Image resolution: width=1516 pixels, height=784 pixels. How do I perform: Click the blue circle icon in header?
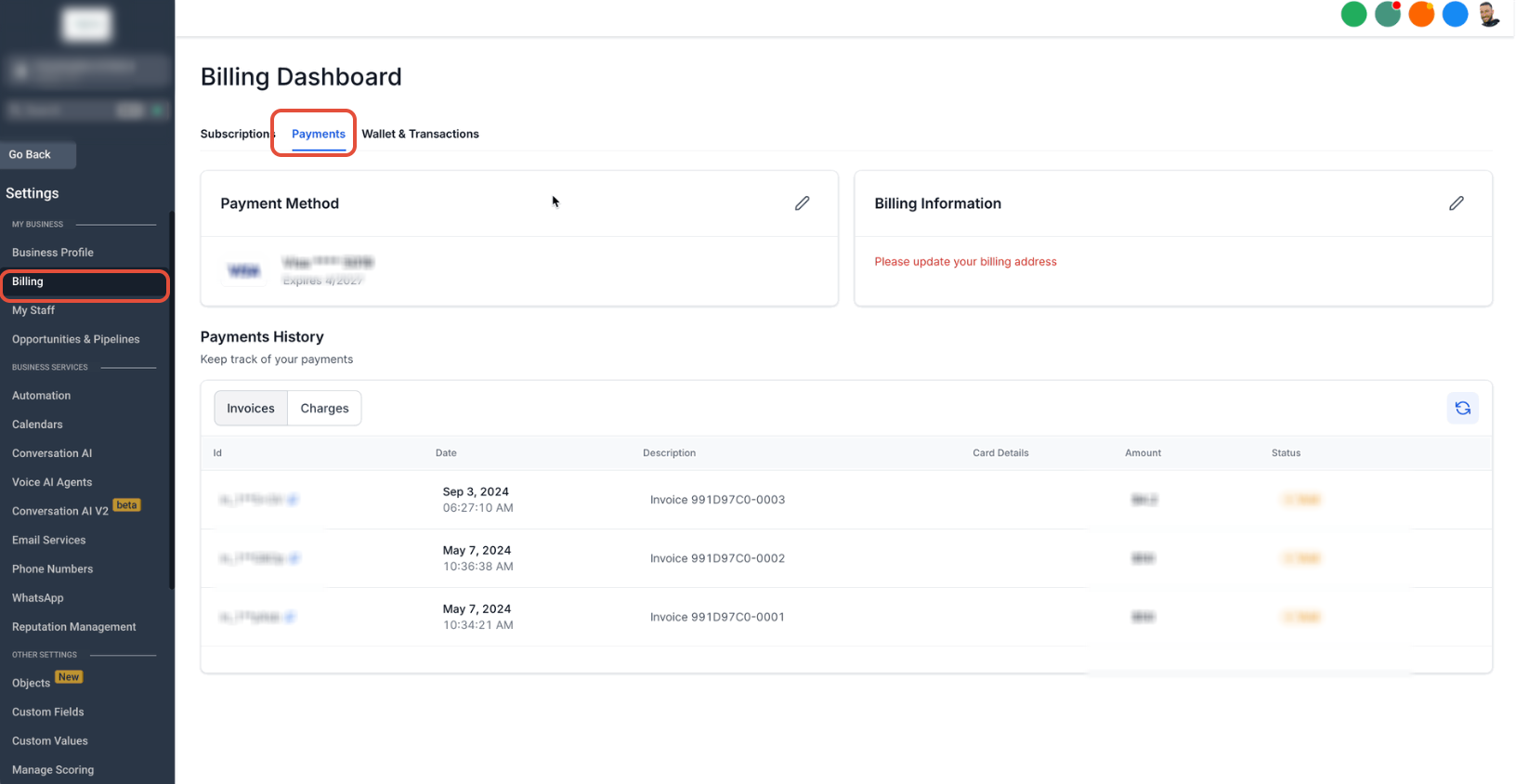point(1455,14)
